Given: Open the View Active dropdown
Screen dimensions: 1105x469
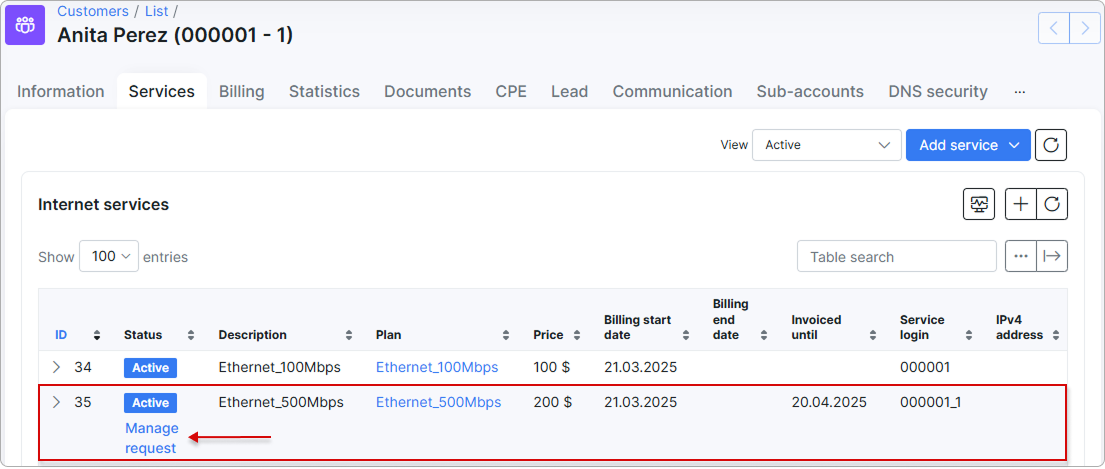Looking at the screenshot, I should click(827, 145).
